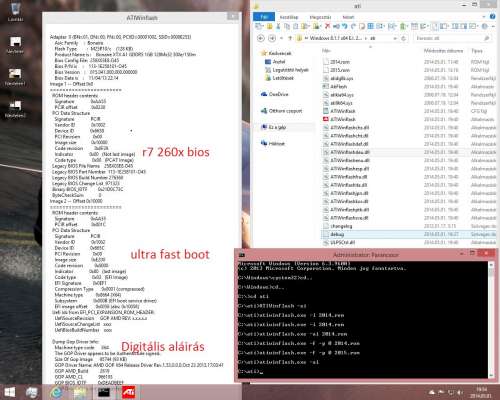Select the 2014.rom file
500x400 pixels.
[336, 62]
